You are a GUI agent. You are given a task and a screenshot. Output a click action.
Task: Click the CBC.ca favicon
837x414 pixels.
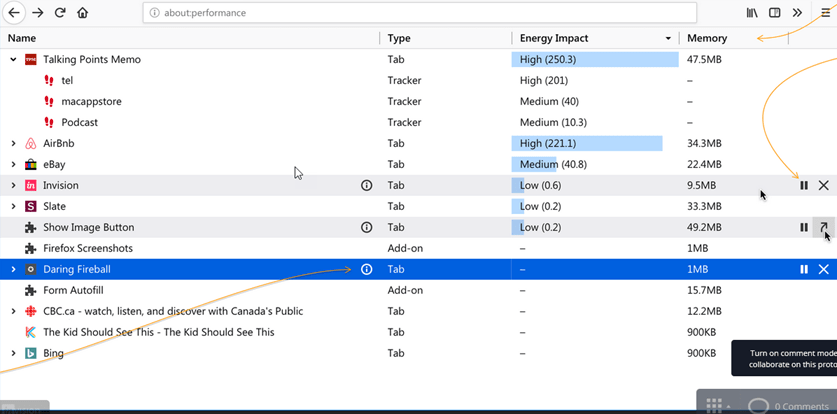30,311
